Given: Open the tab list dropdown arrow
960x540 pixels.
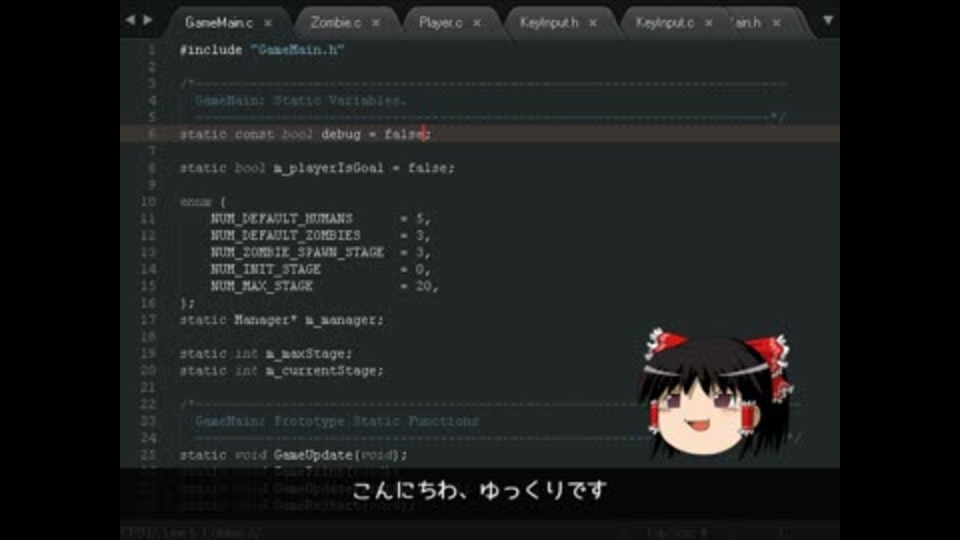Looking at the screenshot, I should 828,21.
